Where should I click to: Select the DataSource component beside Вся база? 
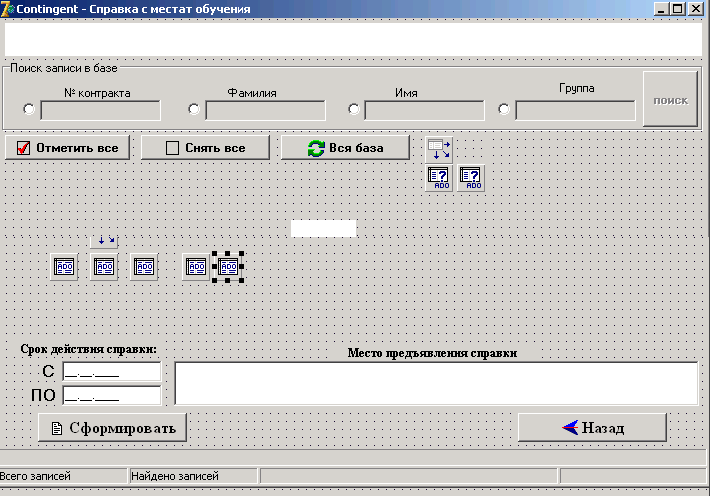(439, 150)
